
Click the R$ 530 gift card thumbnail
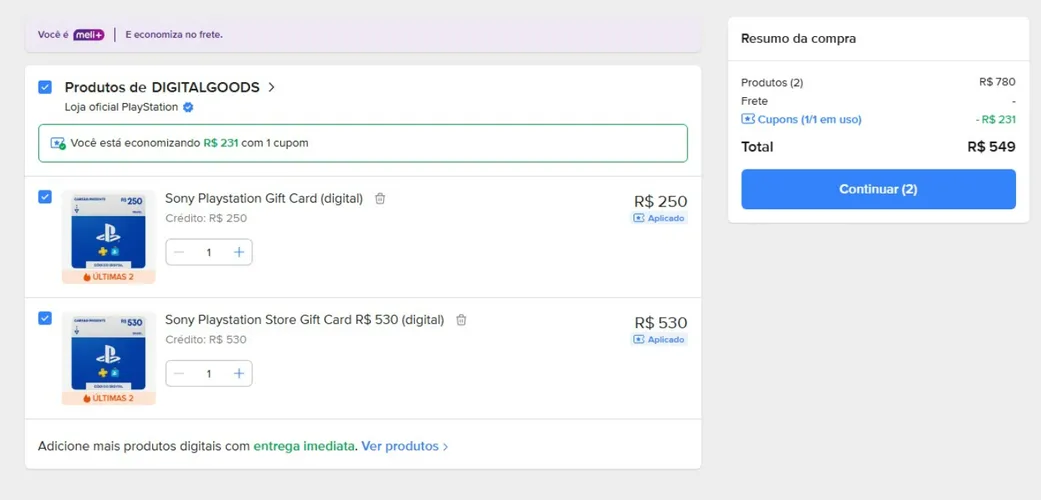point(109,359)
